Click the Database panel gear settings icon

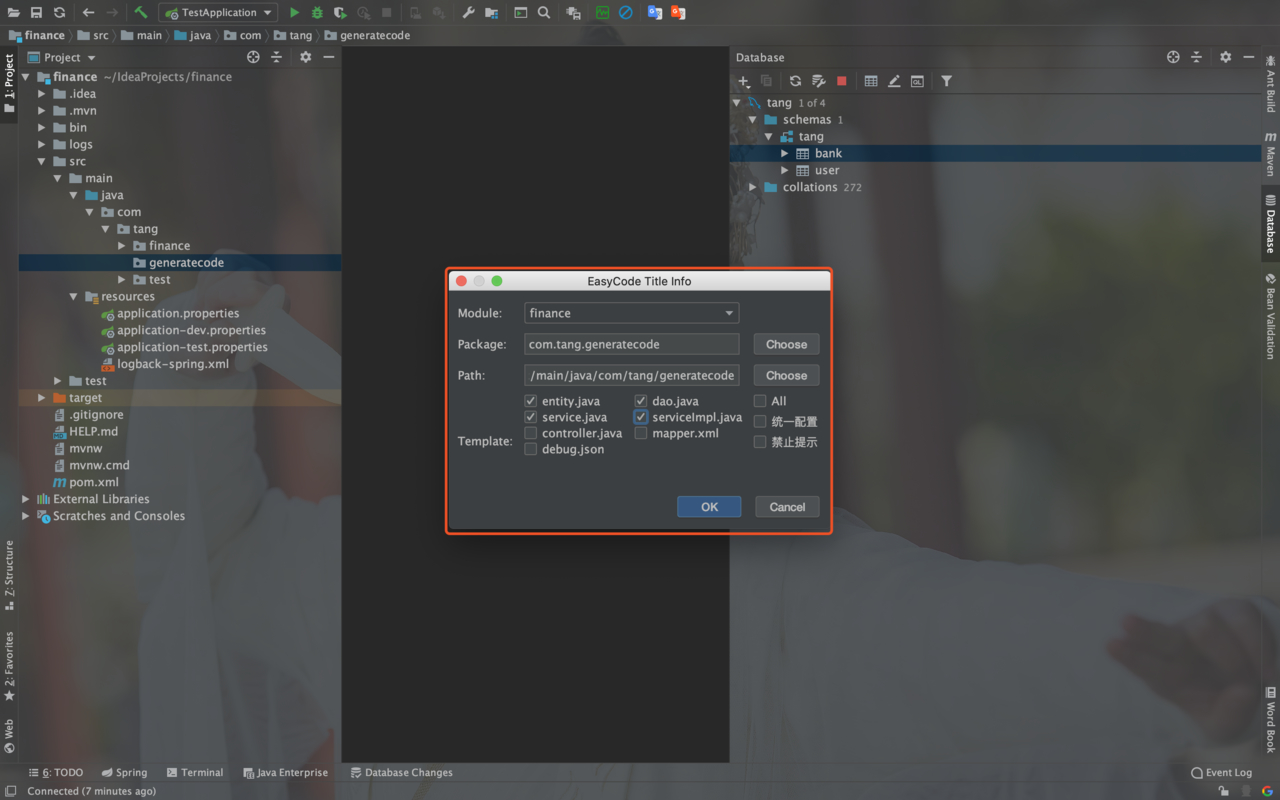(x=1225, y=57)
